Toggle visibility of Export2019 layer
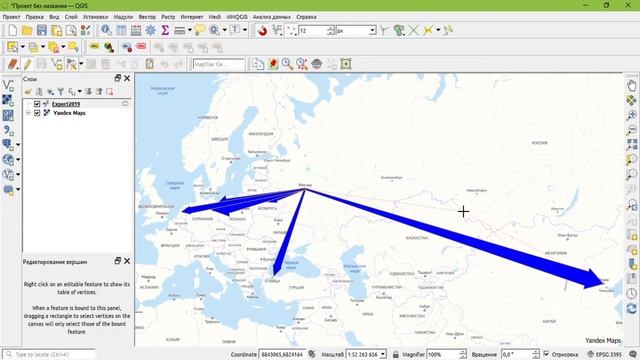This screenshot has width=640, height=360. click(37, 104)
